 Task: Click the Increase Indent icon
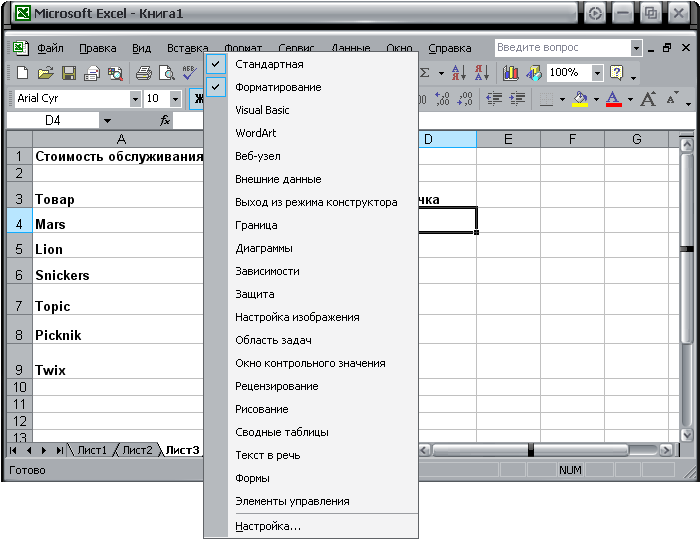tap(517, 99)
